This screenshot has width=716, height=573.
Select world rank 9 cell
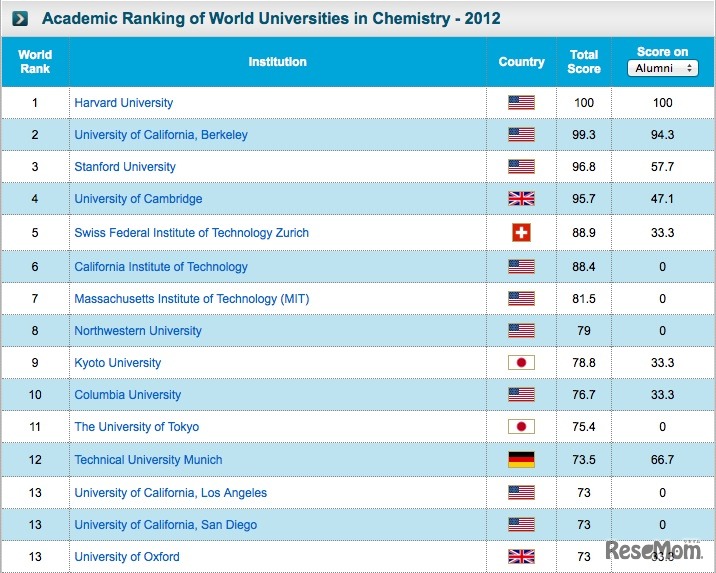[35, 363]
